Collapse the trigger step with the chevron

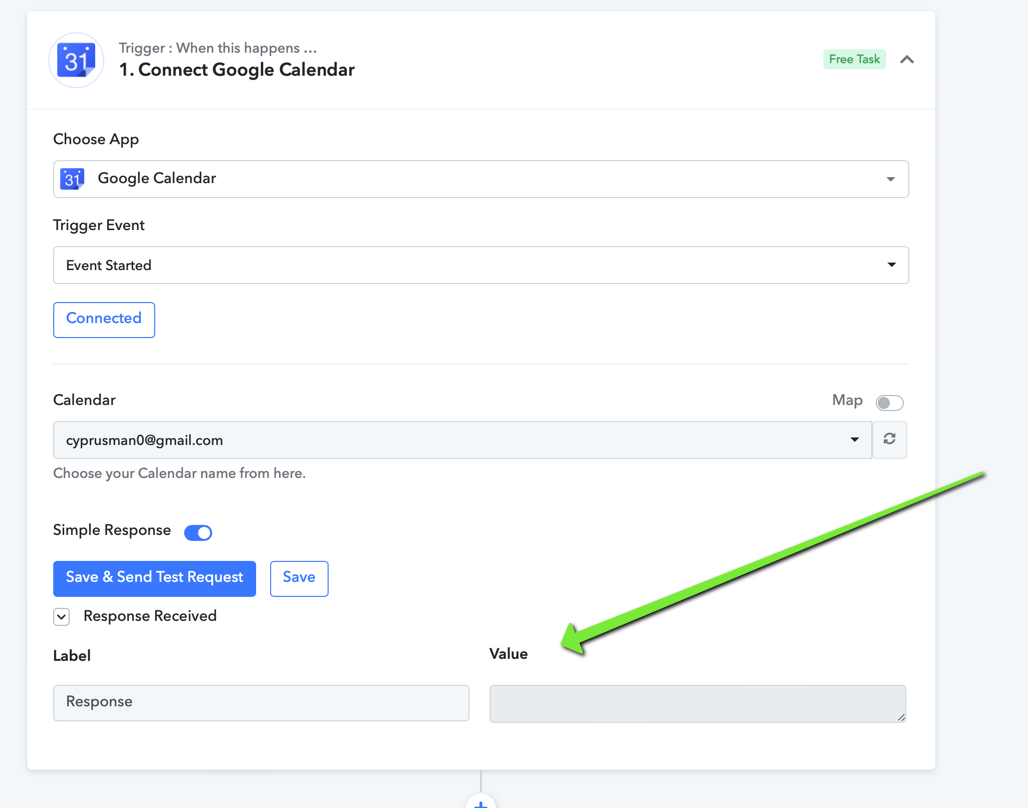tap(906, 60)
